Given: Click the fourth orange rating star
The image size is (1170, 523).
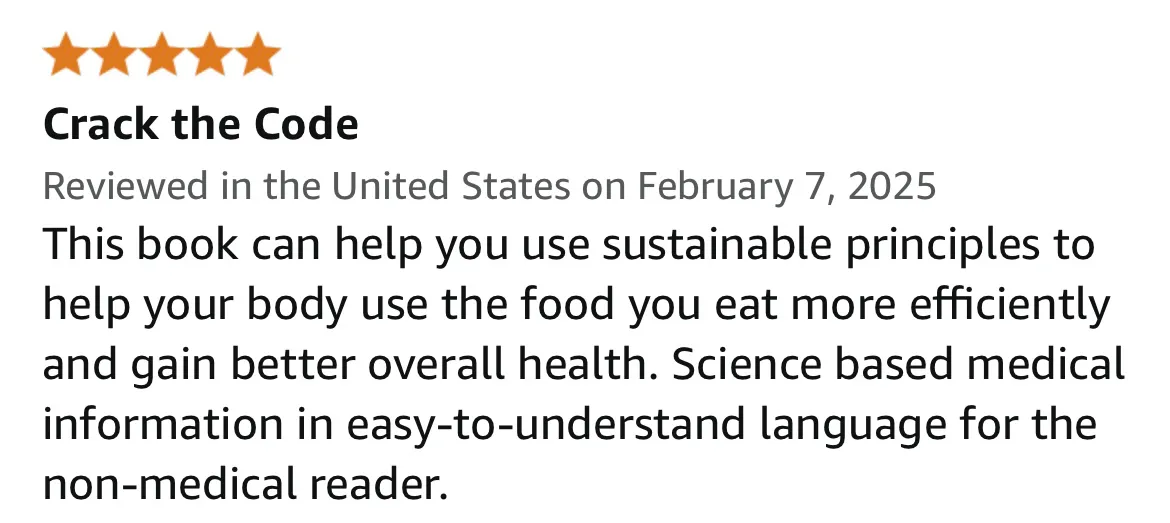Looking at the screenshot, I should 209,54.
